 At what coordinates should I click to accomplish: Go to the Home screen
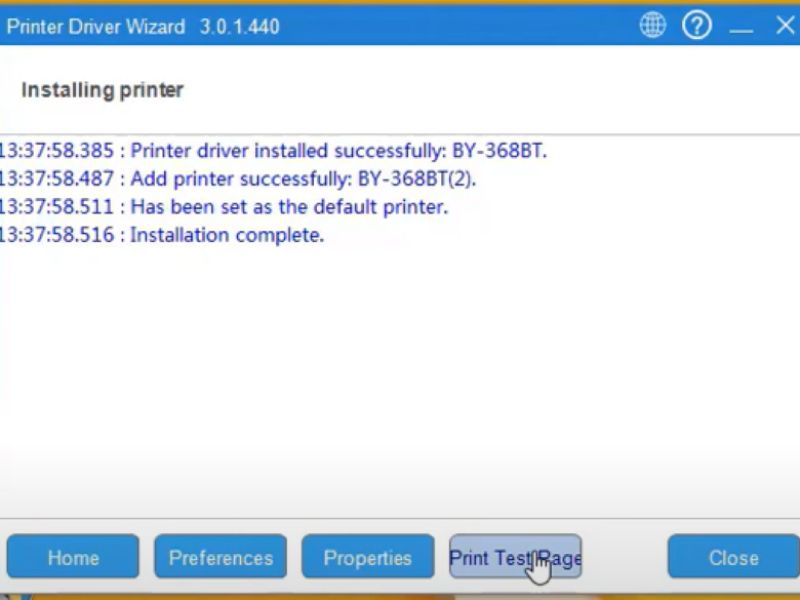point(73,557)
